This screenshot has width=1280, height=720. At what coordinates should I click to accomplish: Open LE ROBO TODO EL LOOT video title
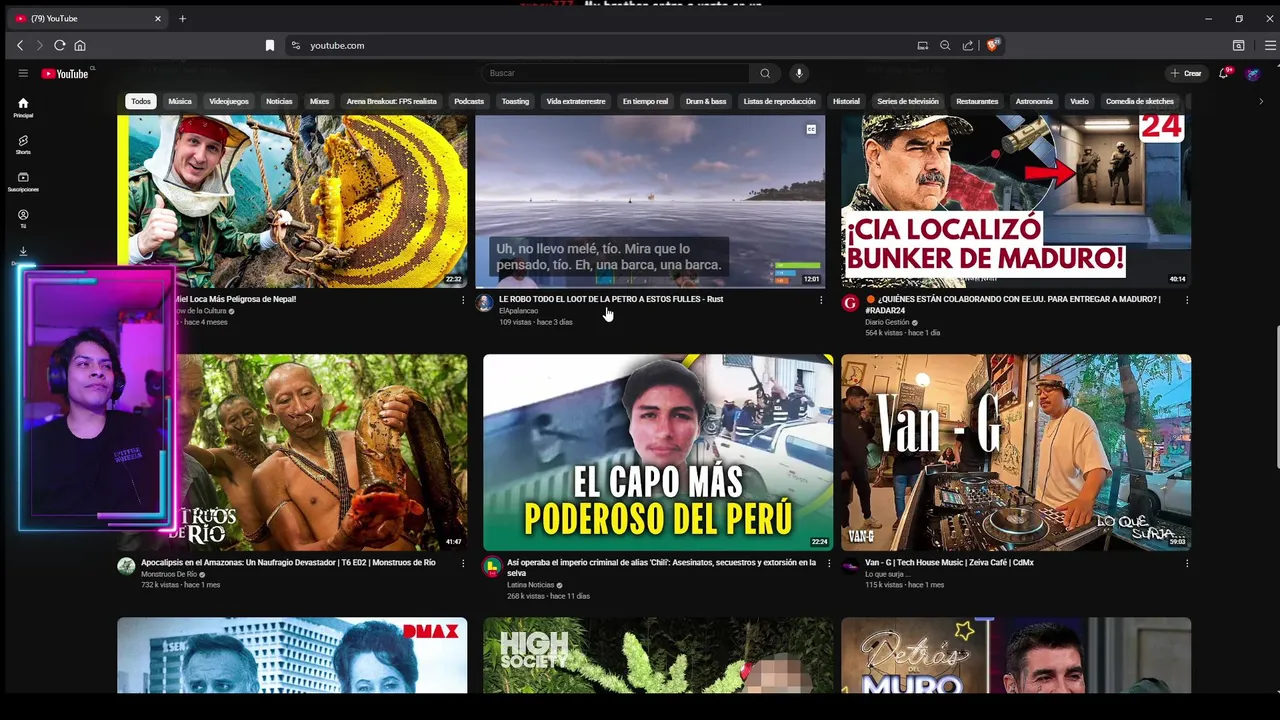pyautogui.click(x=611, y=299)
